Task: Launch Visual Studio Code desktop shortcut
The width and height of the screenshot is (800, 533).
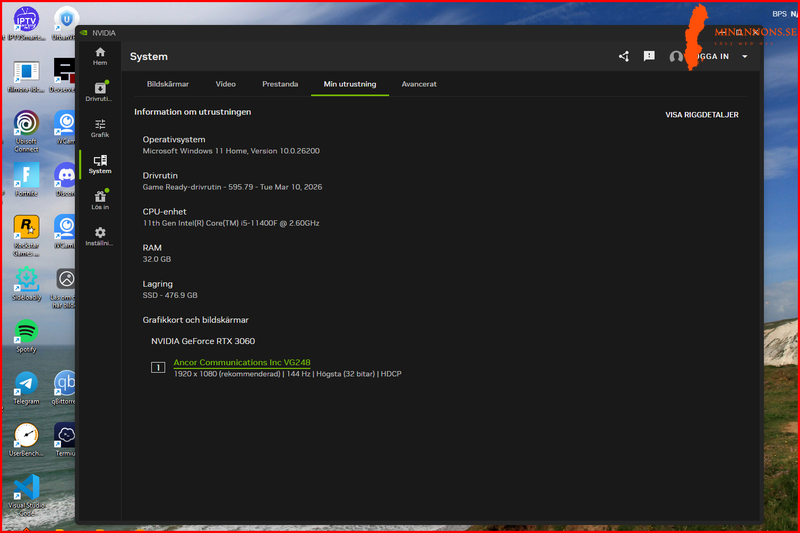Action: tap(27, 495)
